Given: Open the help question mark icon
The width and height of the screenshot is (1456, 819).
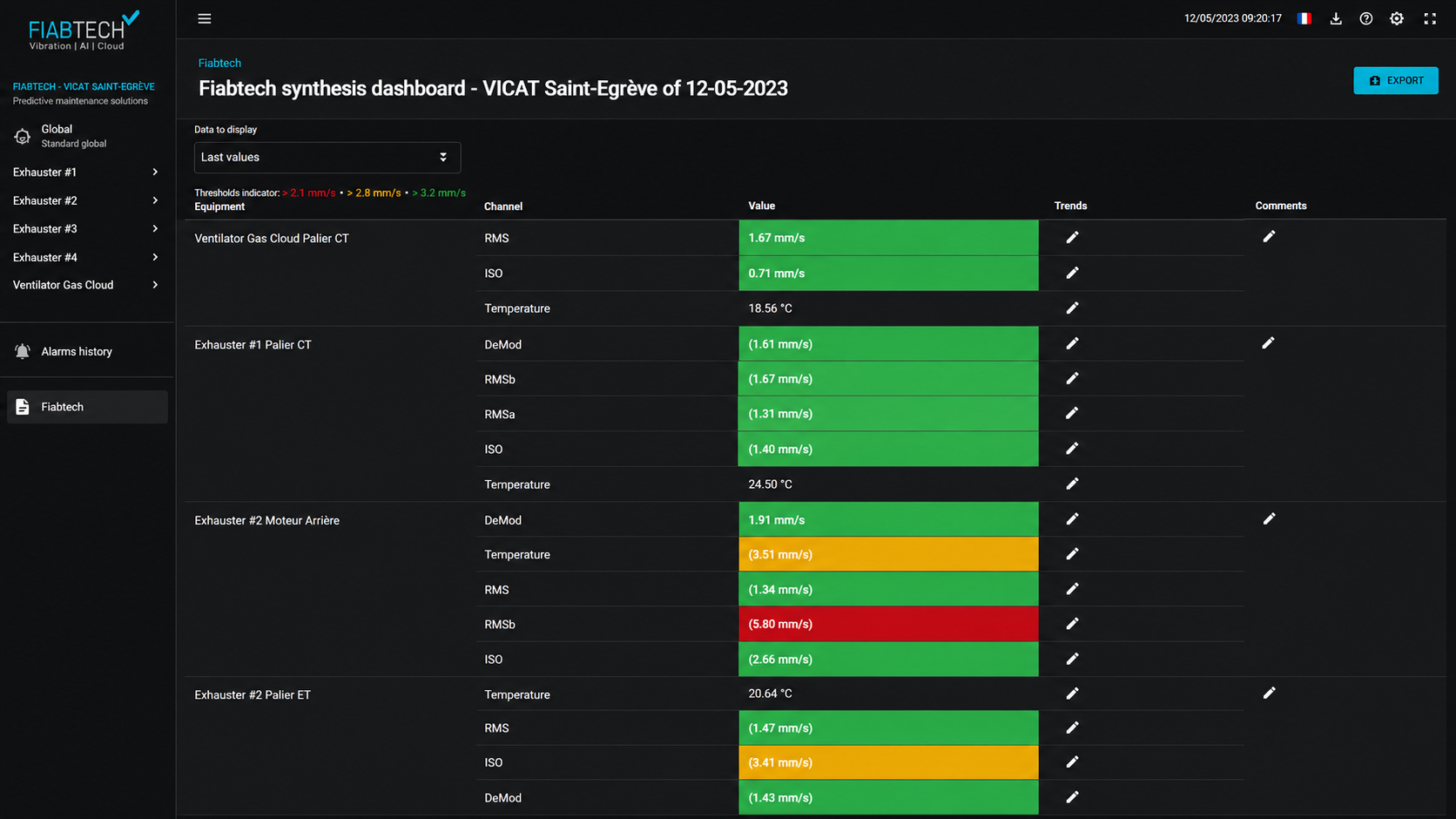Looking at the screenshot, I should (x=1366, y=18).
